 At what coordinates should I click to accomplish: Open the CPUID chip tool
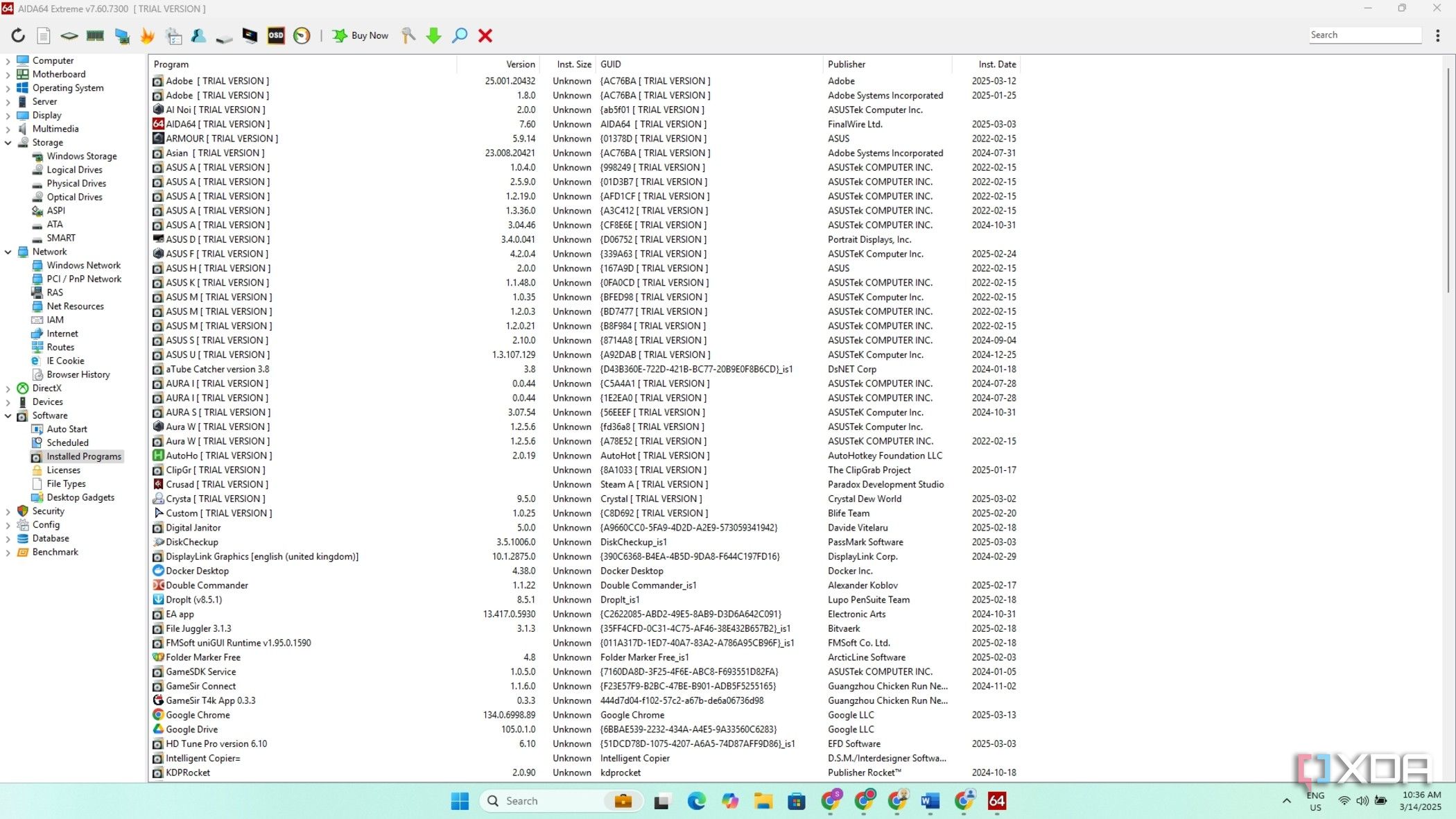coord(69,35)
